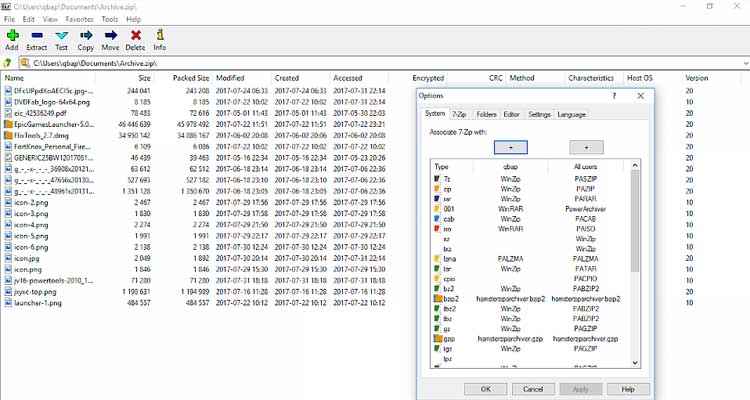The height and width of the screenshot is (400, 750).
Task: Click the file type list scroll down arrow
Action: [x=635, y=363]
